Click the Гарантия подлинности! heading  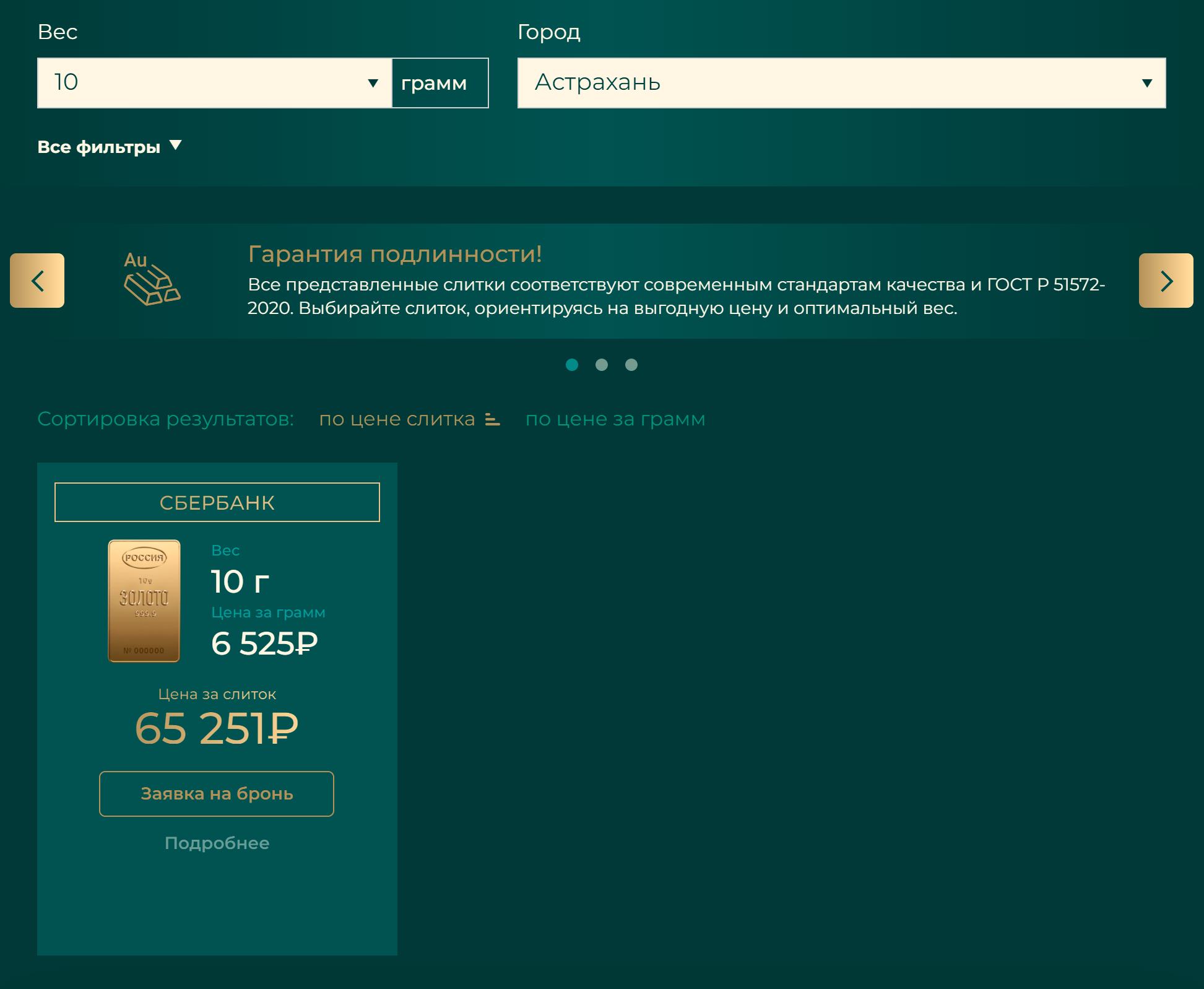395,254
